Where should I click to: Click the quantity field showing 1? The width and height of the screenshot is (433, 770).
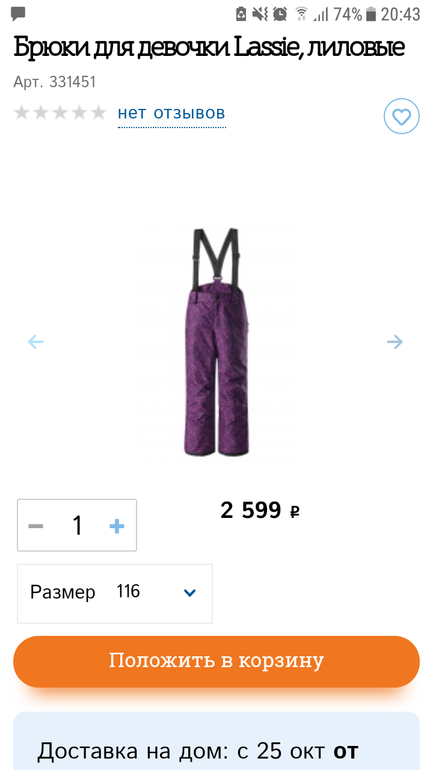(x=77, y=525)
